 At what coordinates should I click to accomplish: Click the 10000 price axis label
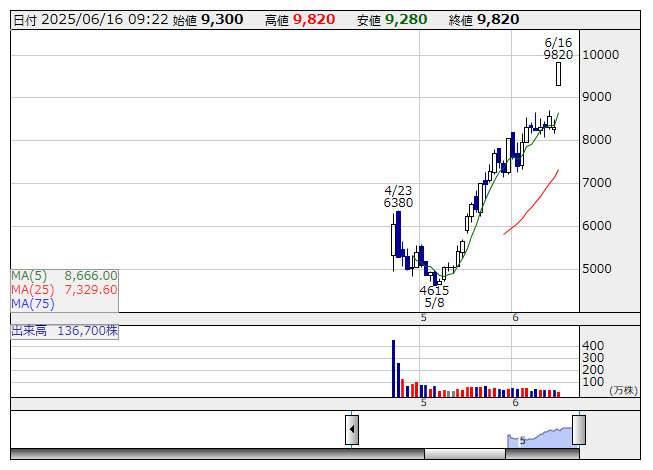[x=604, y=55]
